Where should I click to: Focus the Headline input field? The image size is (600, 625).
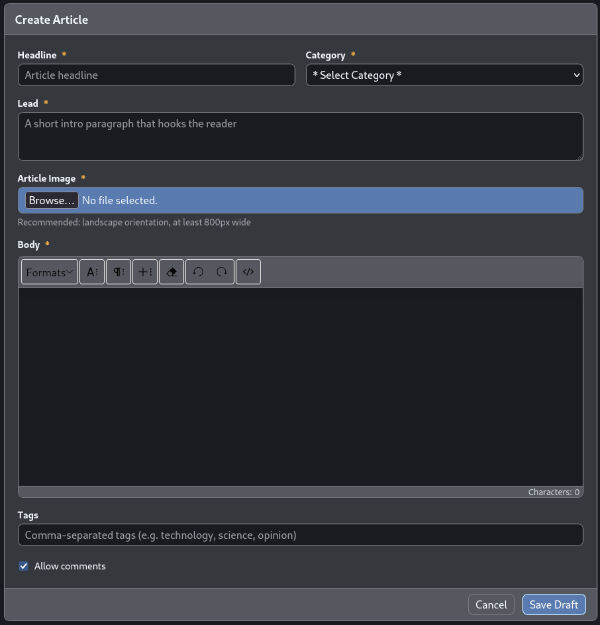(156, 75)
